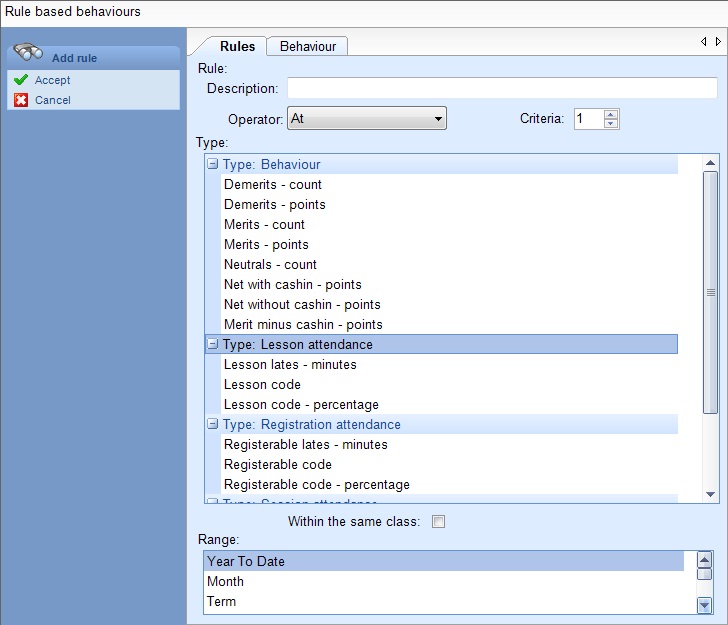
Task: Click the Type list scroll down arrow
Action: tap(710, 494)
